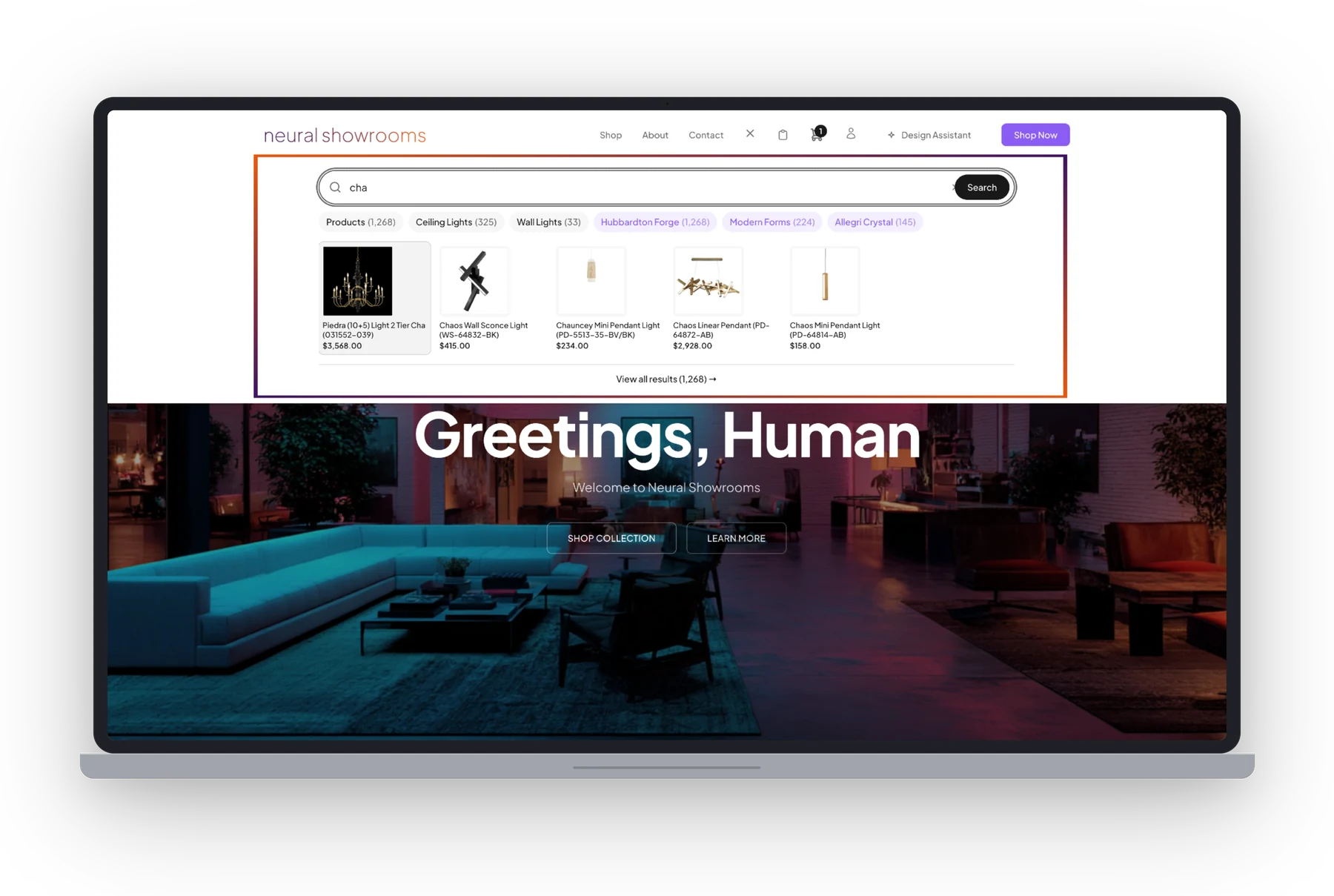
Task: Open the clipboard icon in the header
Action: tap(783, 134)
